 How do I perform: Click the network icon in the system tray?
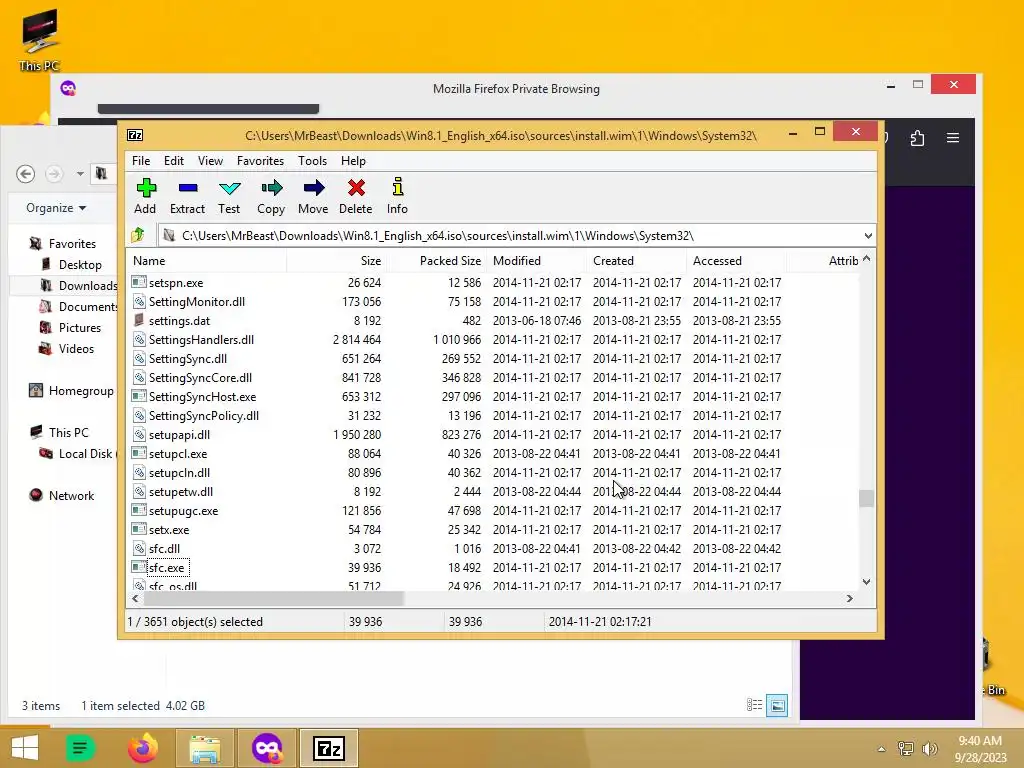[906, 748]
